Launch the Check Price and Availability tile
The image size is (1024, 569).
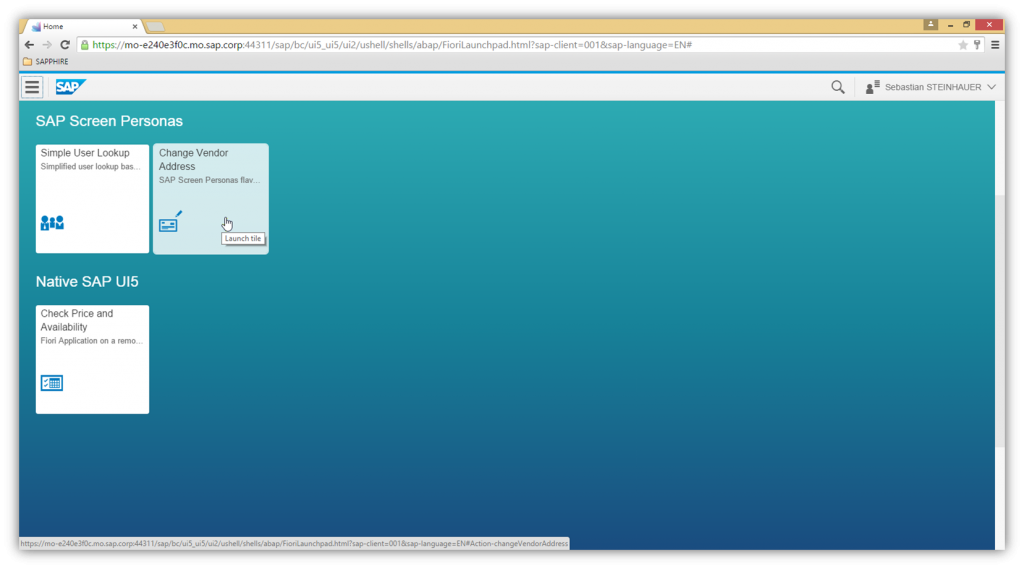92,359
